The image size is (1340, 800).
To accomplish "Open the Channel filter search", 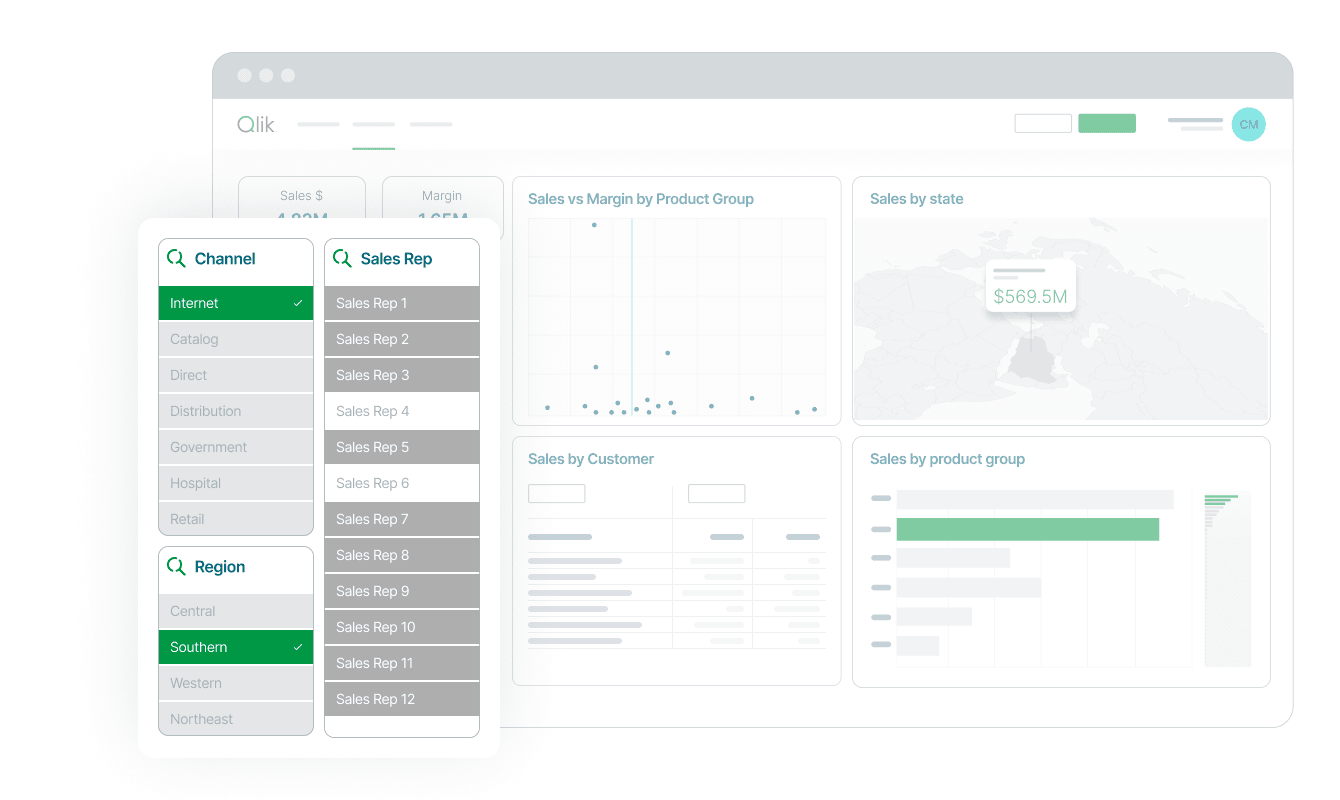I will pyautogui.click(x=177, y=258).
